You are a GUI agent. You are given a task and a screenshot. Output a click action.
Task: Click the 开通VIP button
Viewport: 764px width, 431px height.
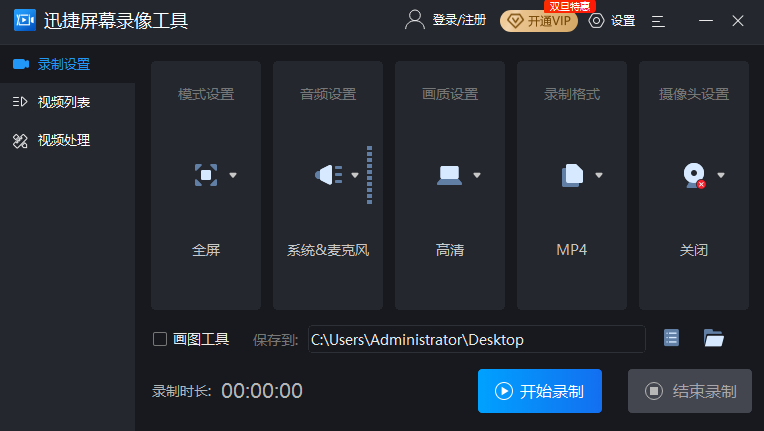click(x=539, y=21)
